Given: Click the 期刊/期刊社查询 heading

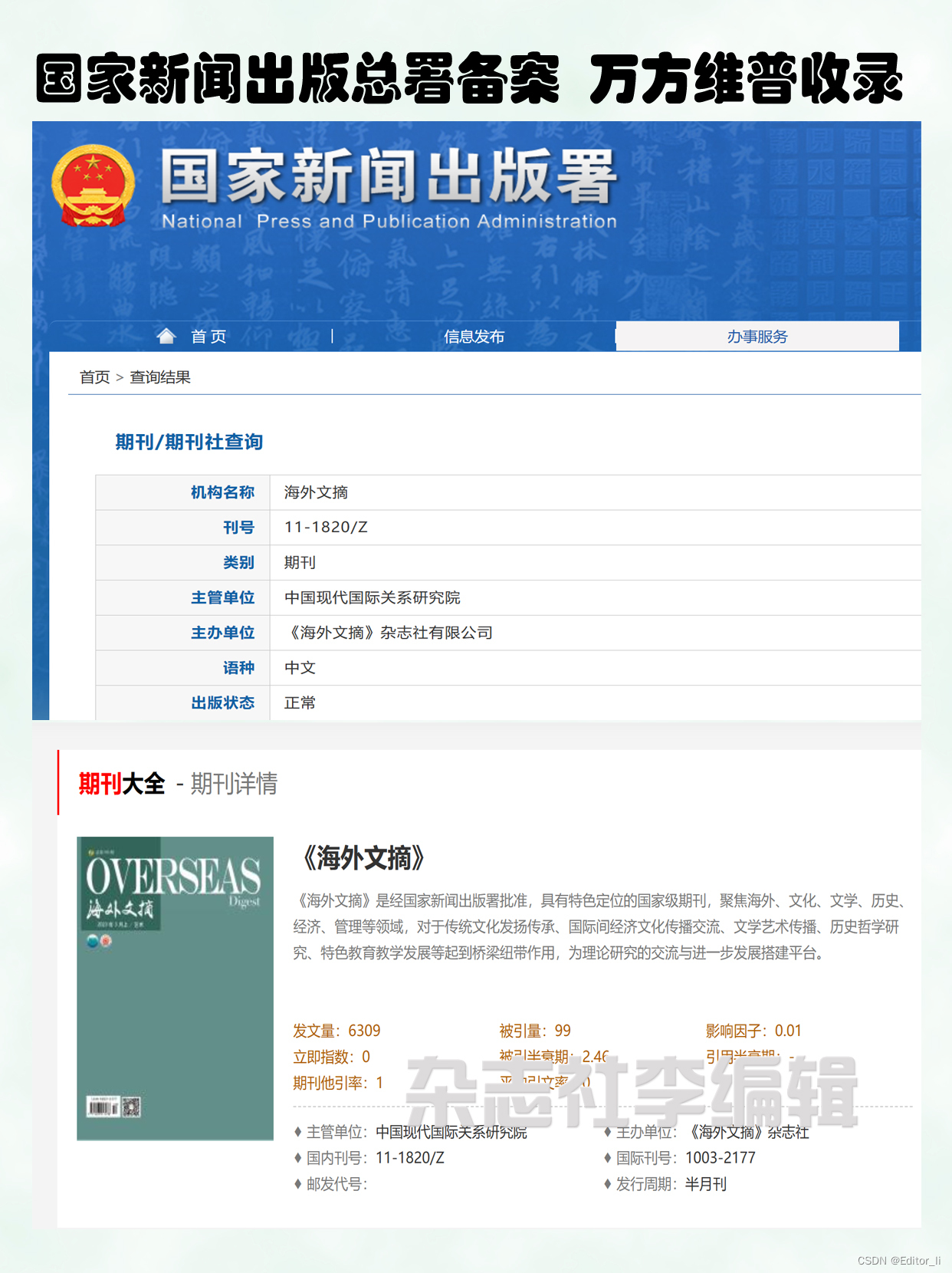Looking at the screenshot, I should [189, 442].
